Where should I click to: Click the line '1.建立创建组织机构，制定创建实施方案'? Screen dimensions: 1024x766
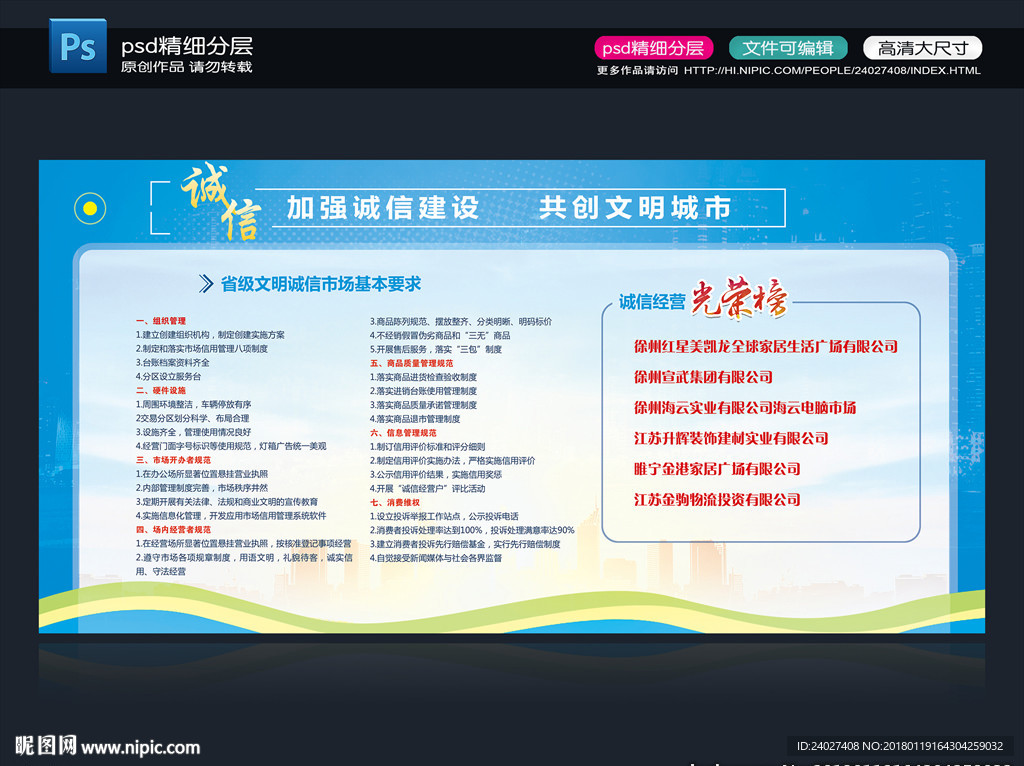pyautogui.click(x=210, y=335)
